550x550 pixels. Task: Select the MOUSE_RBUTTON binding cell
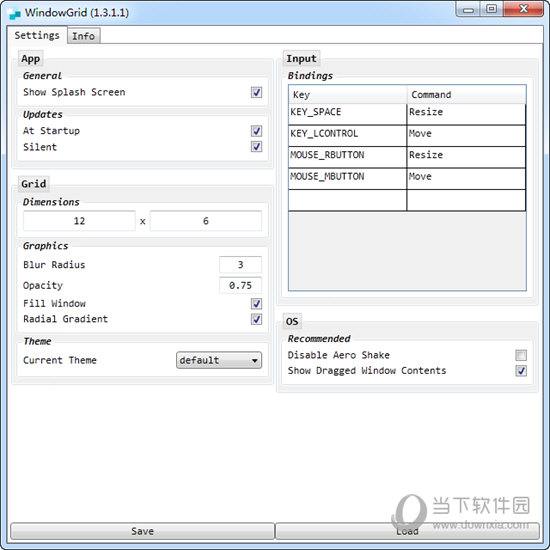pos(347,157)
